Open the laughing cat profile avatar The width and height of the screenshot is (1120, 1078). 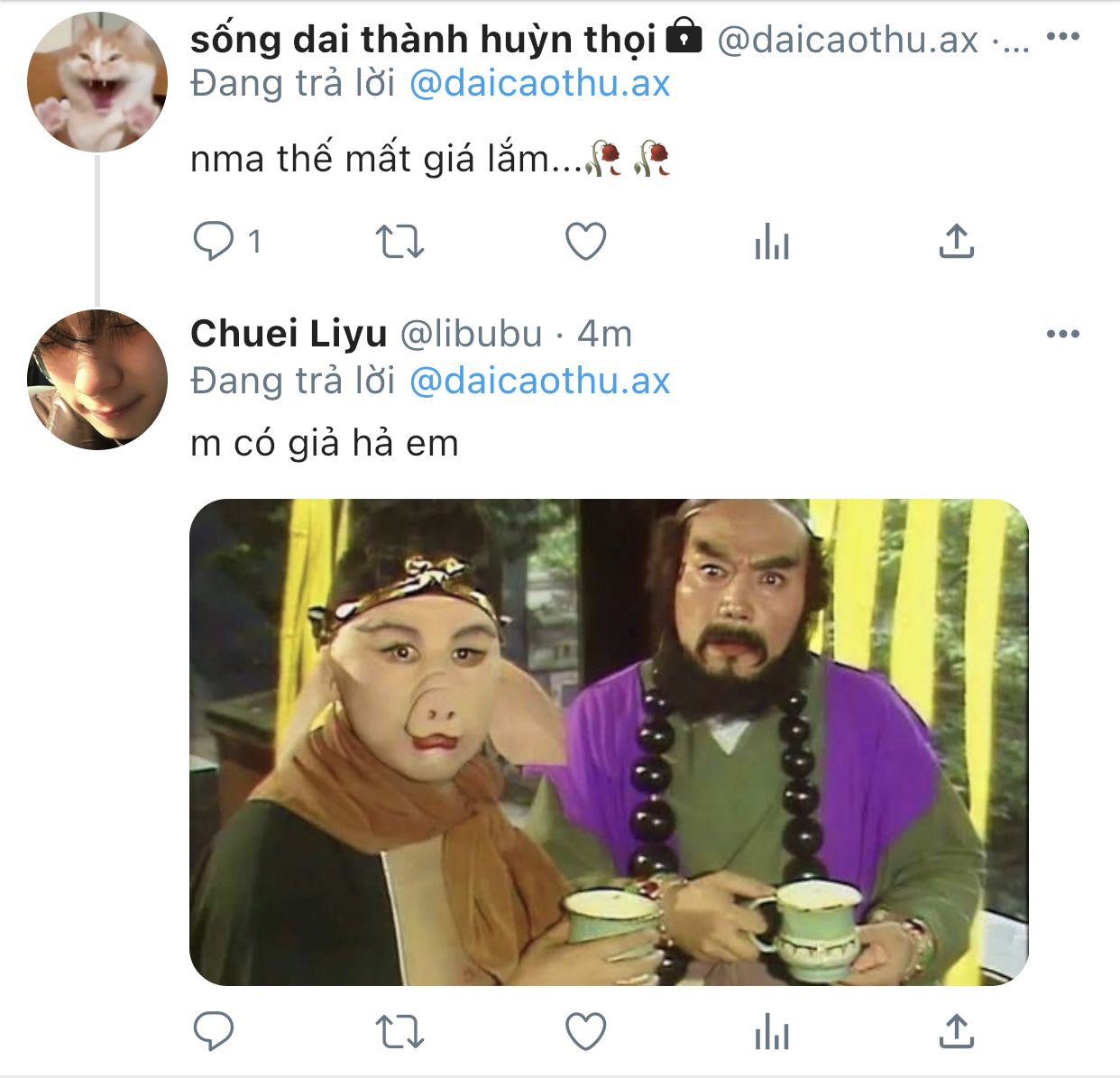tap(97, 82)
